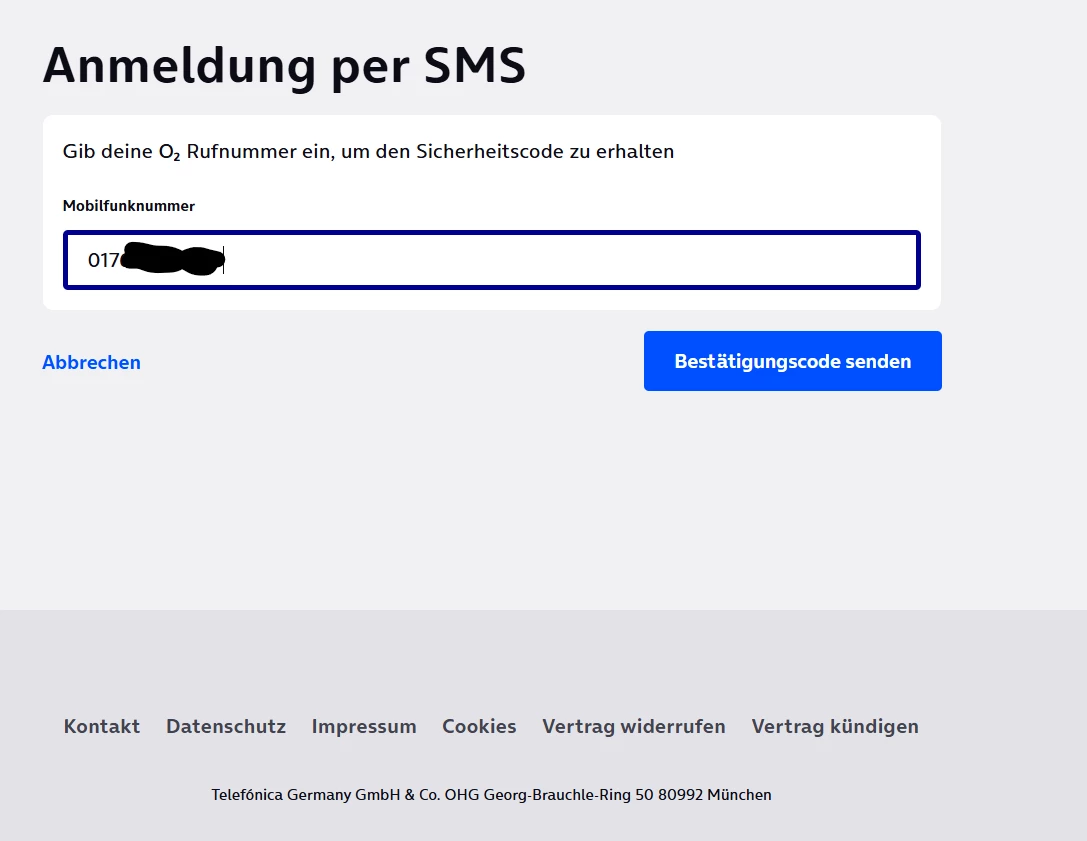Open the Kontakt footer link
1087x841 pixels.
pyautogui.click(x=102, y=726)
